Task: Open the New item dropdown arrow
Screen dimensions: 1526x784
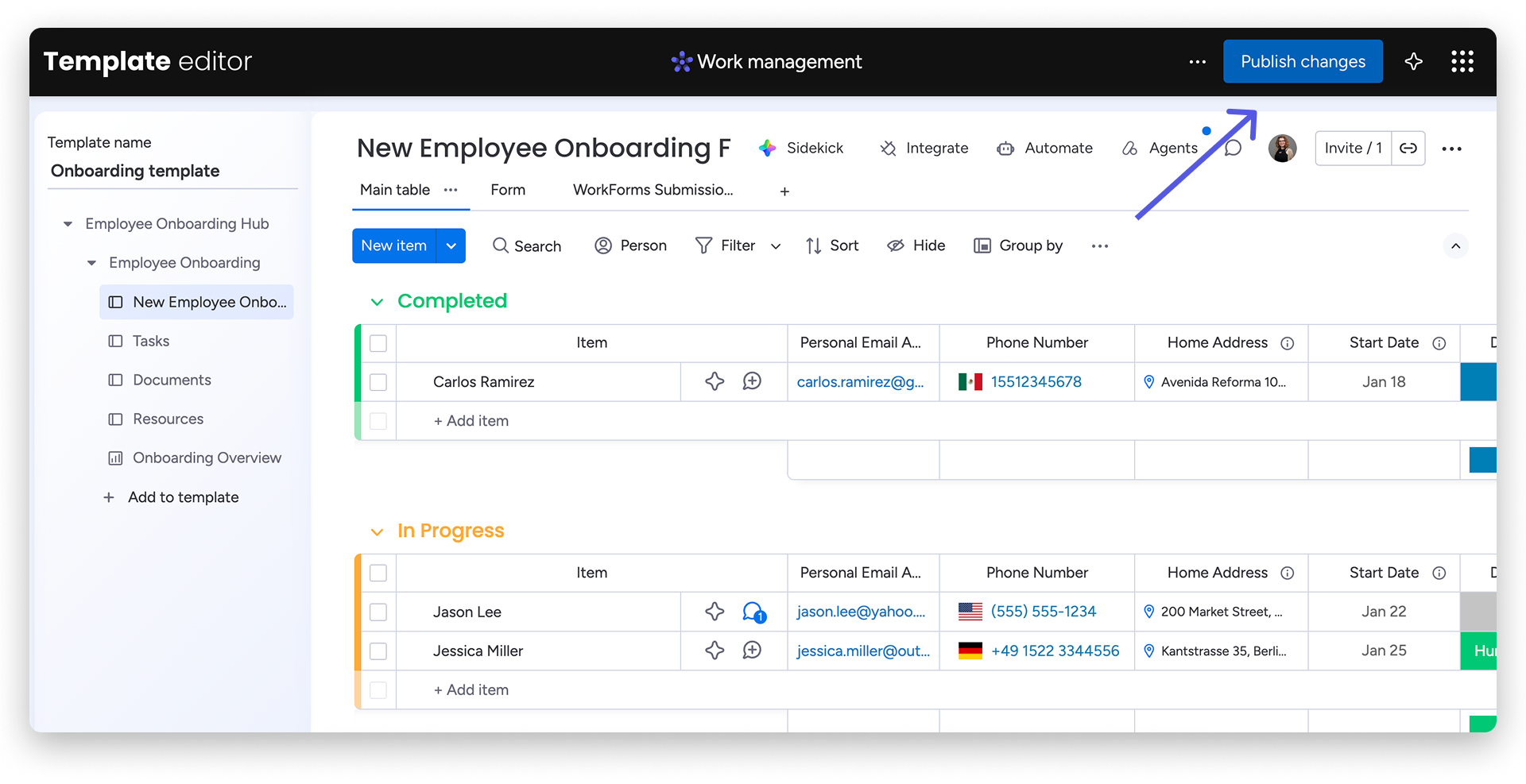Action: [x=451, y=246]
